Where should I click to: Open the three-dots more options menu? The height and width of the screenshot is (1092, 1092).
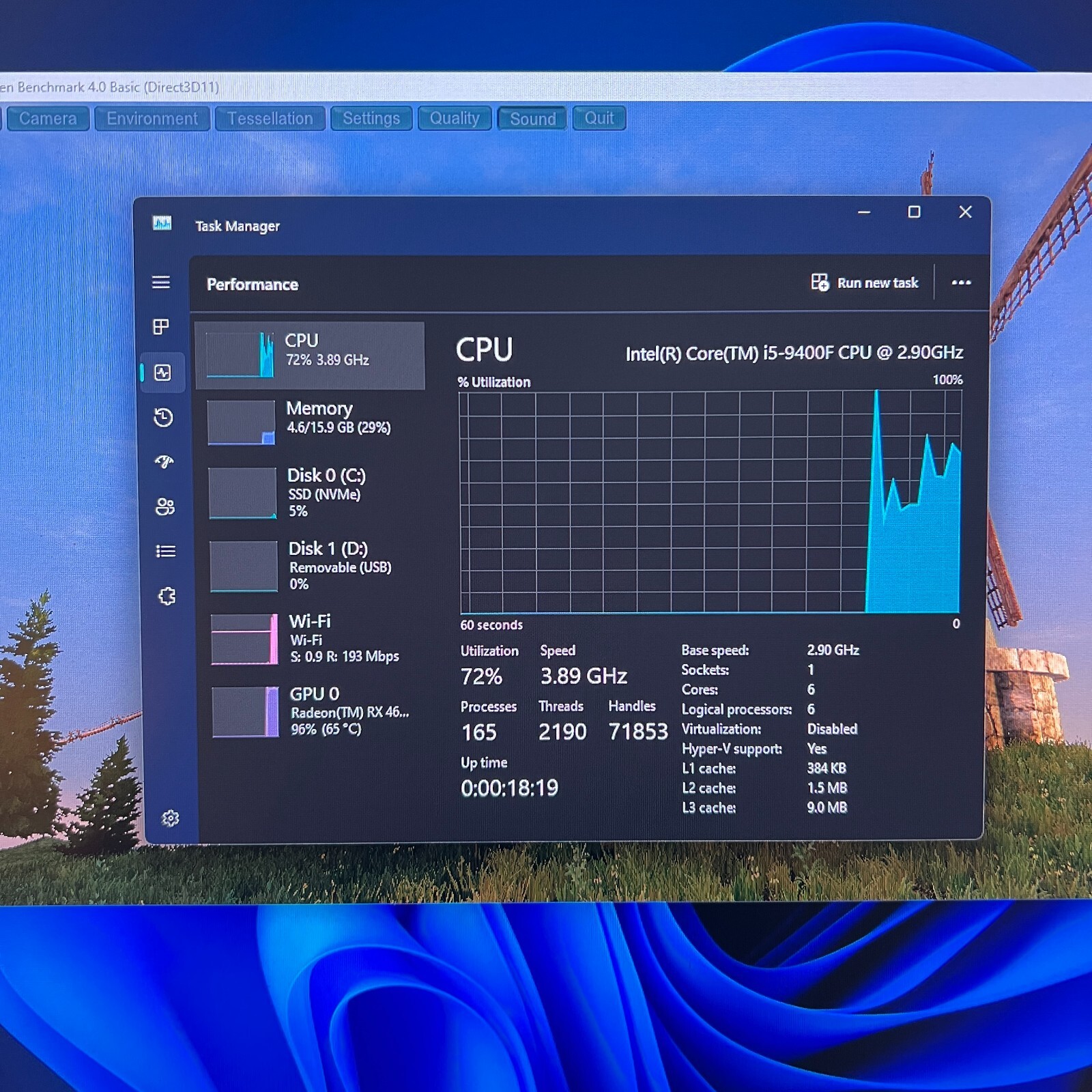click(961, 283)
